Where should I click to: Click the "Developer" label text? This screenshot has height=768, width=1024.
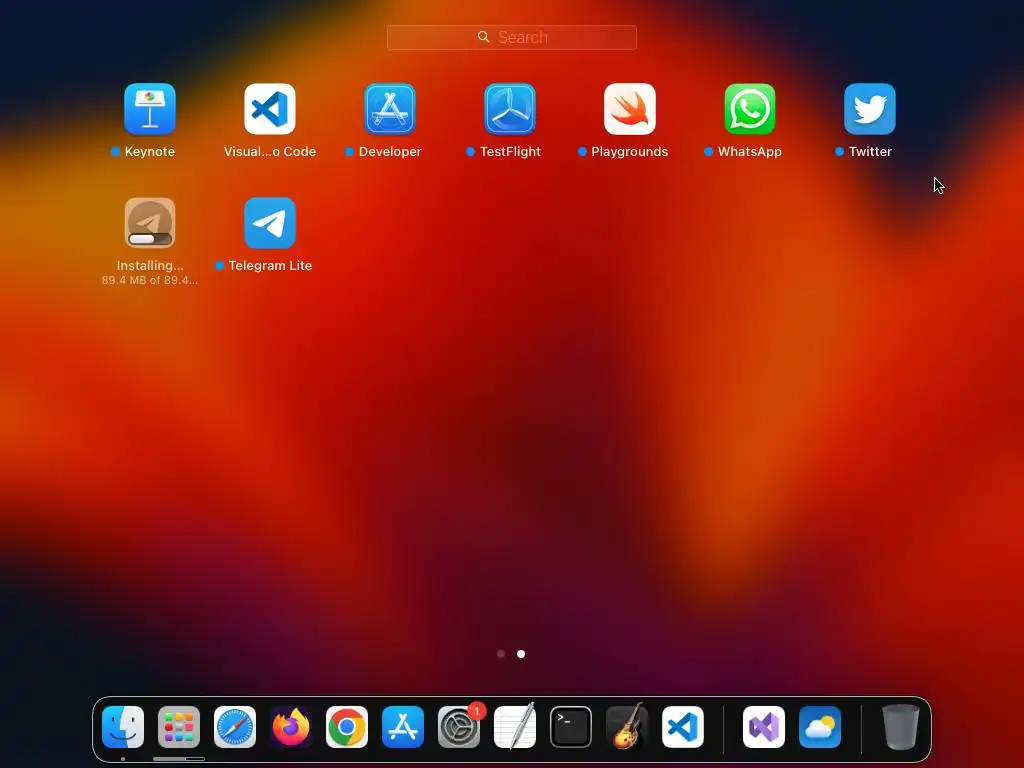[x=390, y=152]
